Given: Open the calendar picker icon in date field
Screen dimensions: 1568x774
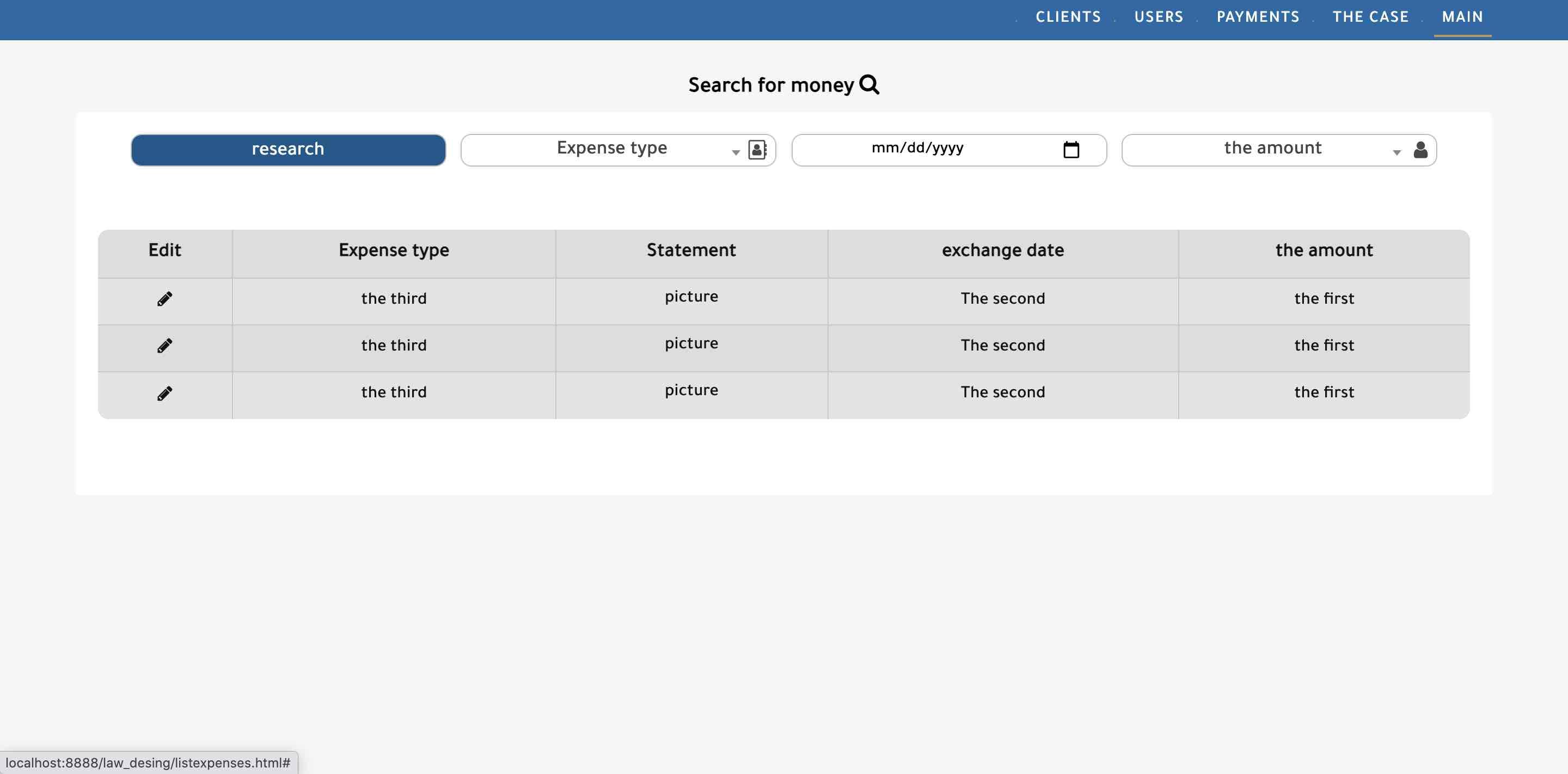Looking at the screenshot, I should click(x=1071, y=150).
